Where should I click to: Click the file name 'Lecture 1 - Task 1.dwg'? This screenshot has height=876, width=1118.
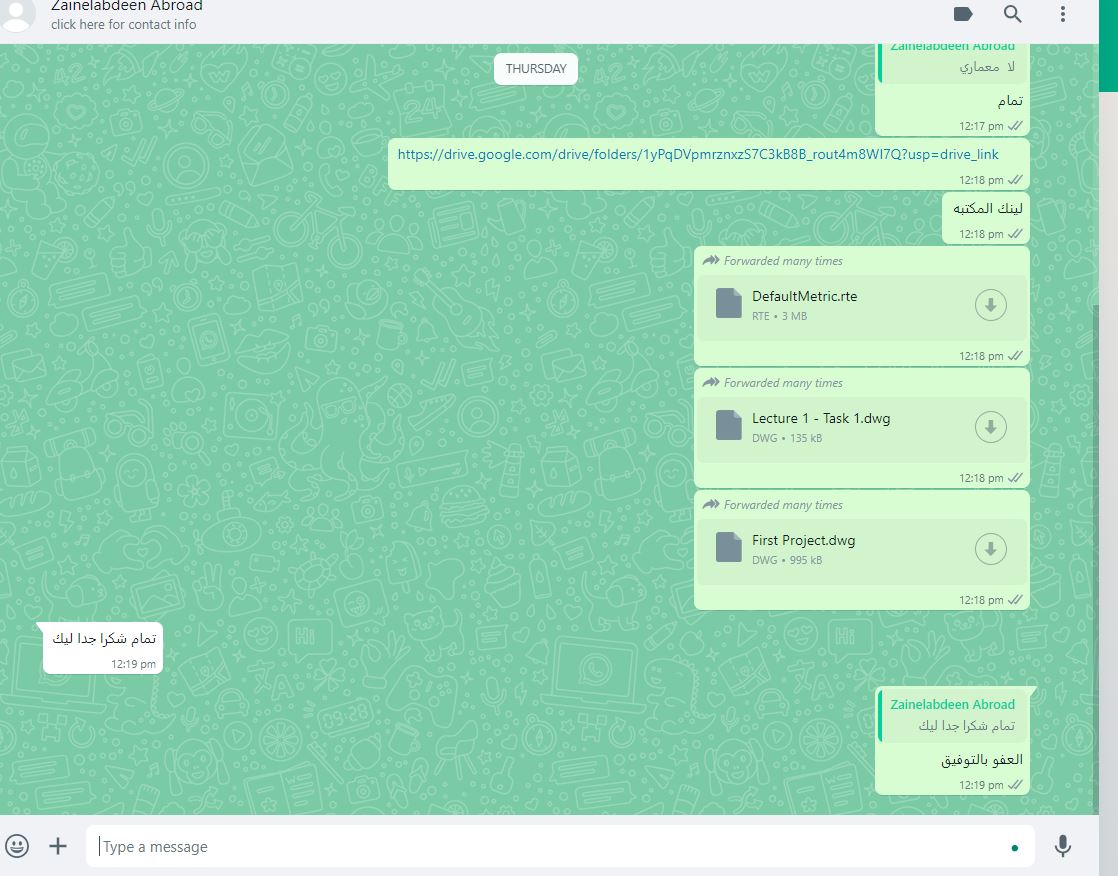point(821,418)
